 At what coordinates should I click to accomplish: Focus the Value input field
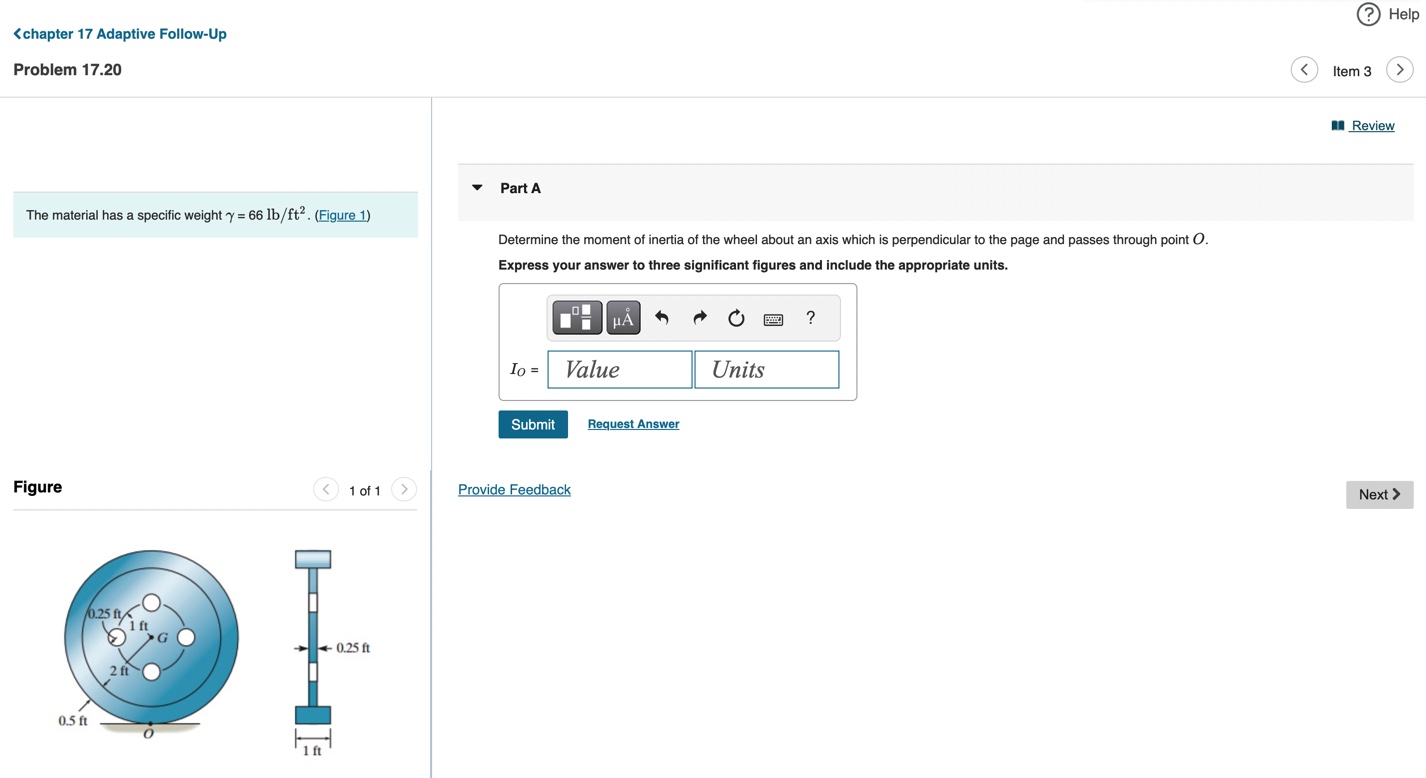tap(620, 370)
